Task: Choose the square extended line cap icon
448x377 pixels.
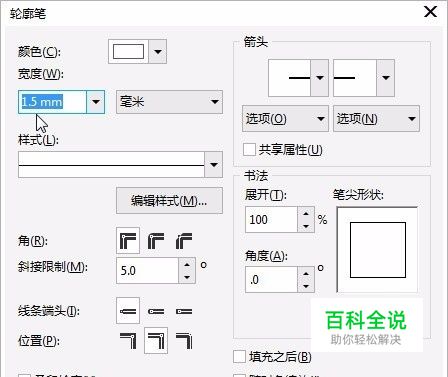Action: [x=184, y=311]
